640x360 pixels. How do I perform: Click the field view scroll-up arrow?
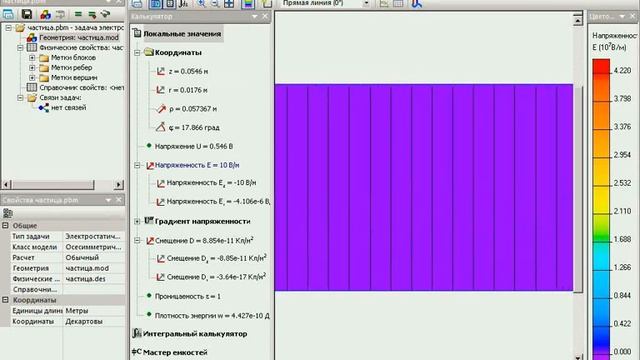point(578,20)
